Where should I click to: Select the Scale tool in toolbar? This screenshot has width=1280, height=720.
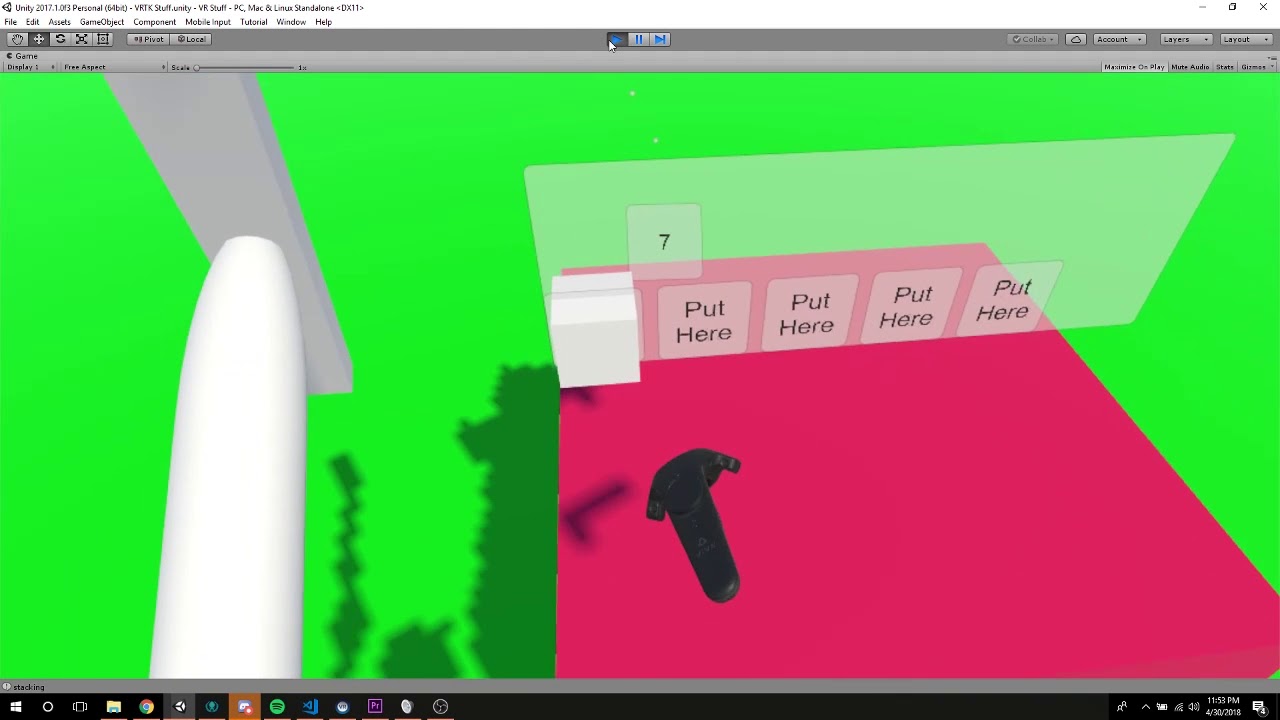point(81,39)
